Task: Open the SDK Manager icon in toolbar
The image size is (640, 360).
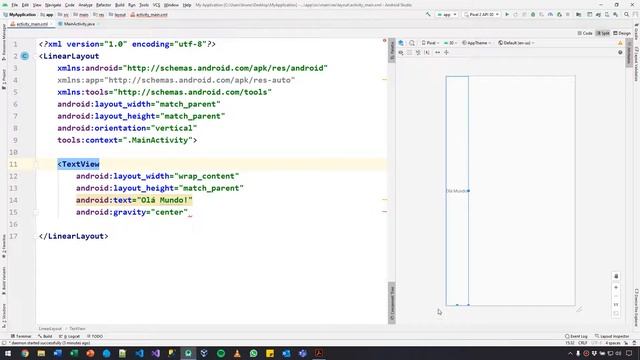Action: 615,14
